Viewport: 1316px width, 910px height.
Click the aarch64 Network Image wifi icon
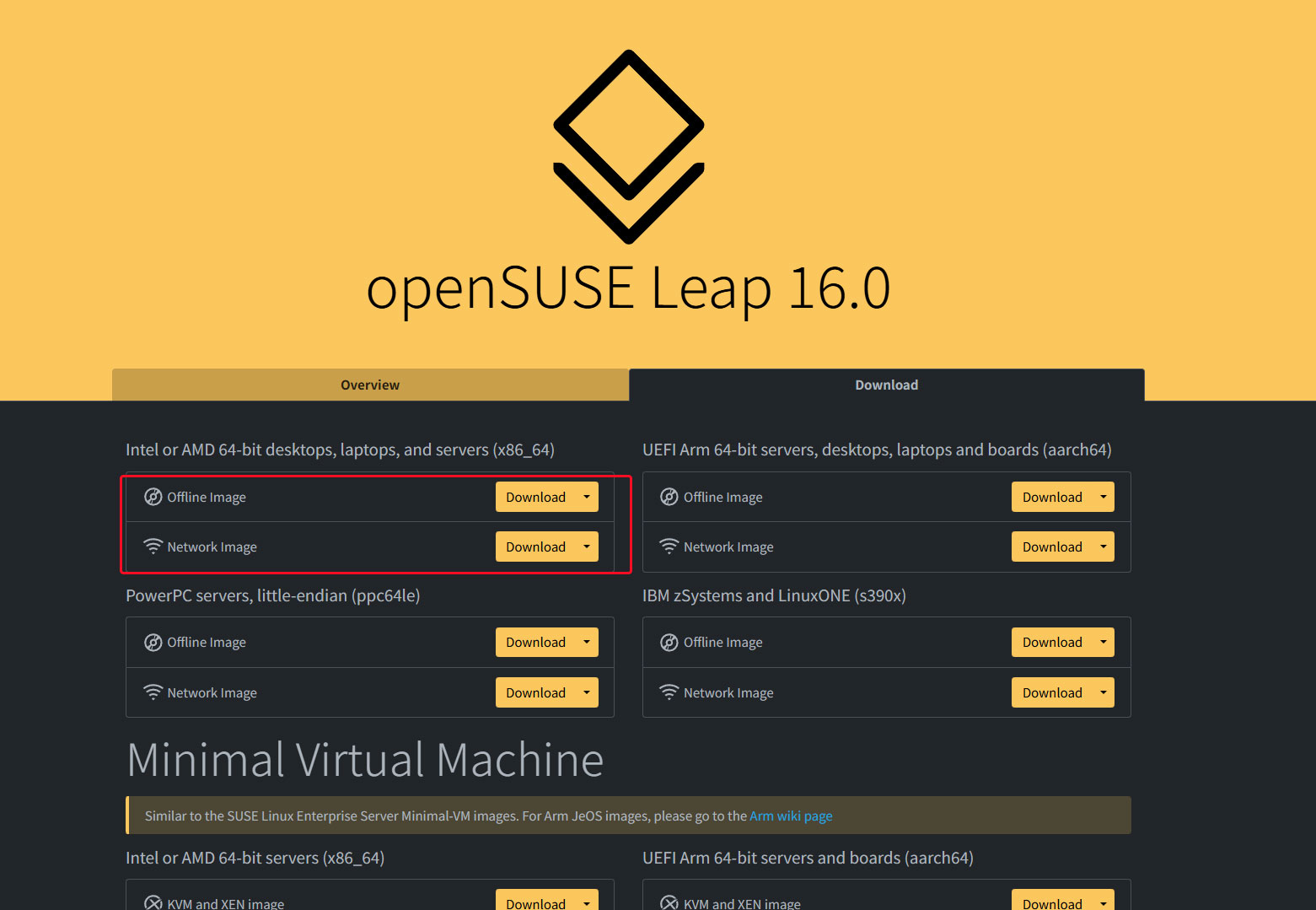[x=669, y=547]
